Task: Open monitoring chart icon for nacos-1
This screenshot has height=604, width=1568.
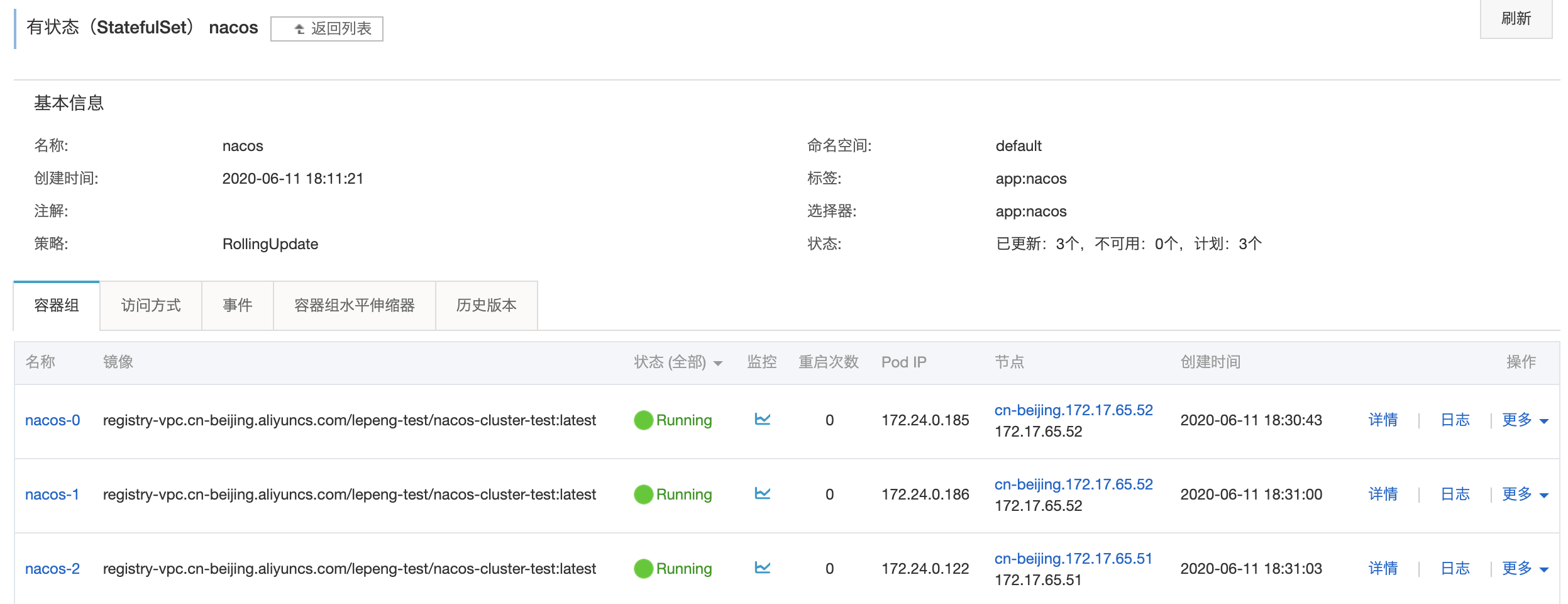Action: (762, 493)
